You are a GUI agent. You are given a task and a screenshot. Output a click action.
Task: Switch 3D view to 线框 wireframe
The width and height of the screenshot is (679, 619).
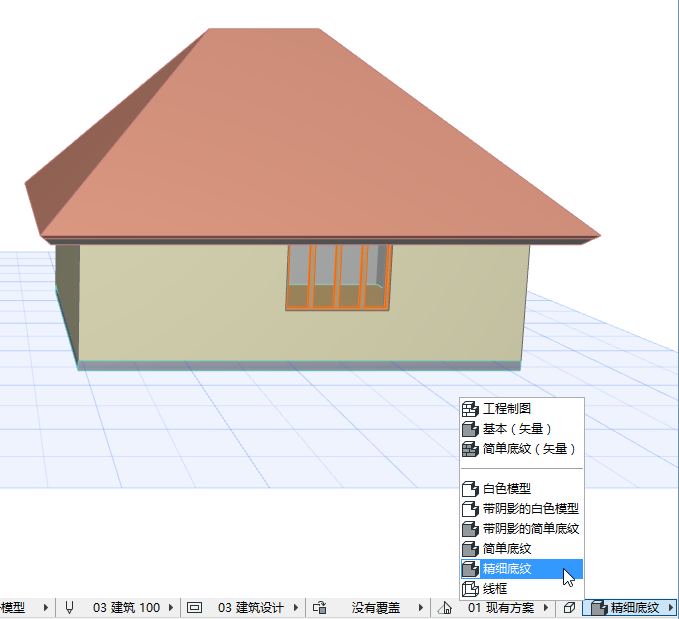(522, 589)
